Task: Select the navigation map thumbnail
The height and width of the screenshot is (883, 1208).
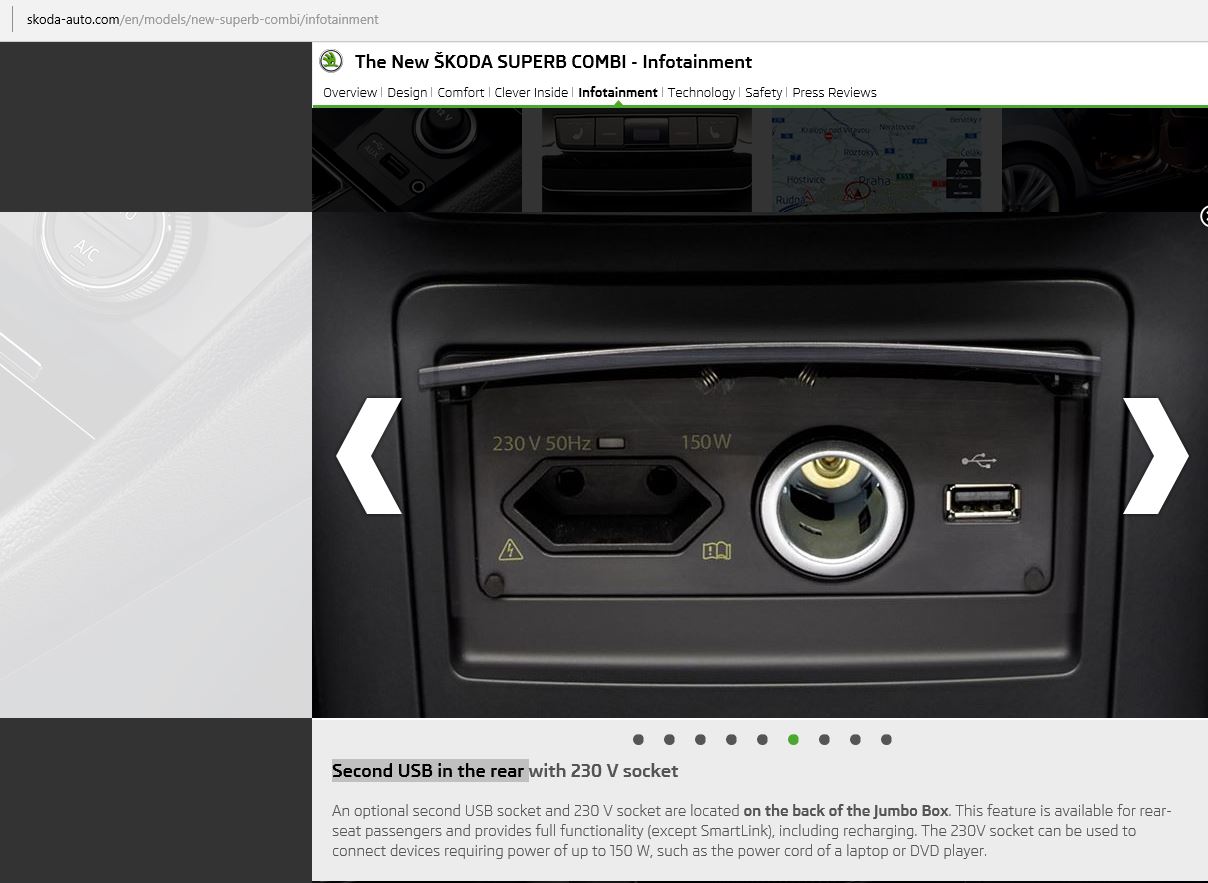Action: click(x=886, y=160)
